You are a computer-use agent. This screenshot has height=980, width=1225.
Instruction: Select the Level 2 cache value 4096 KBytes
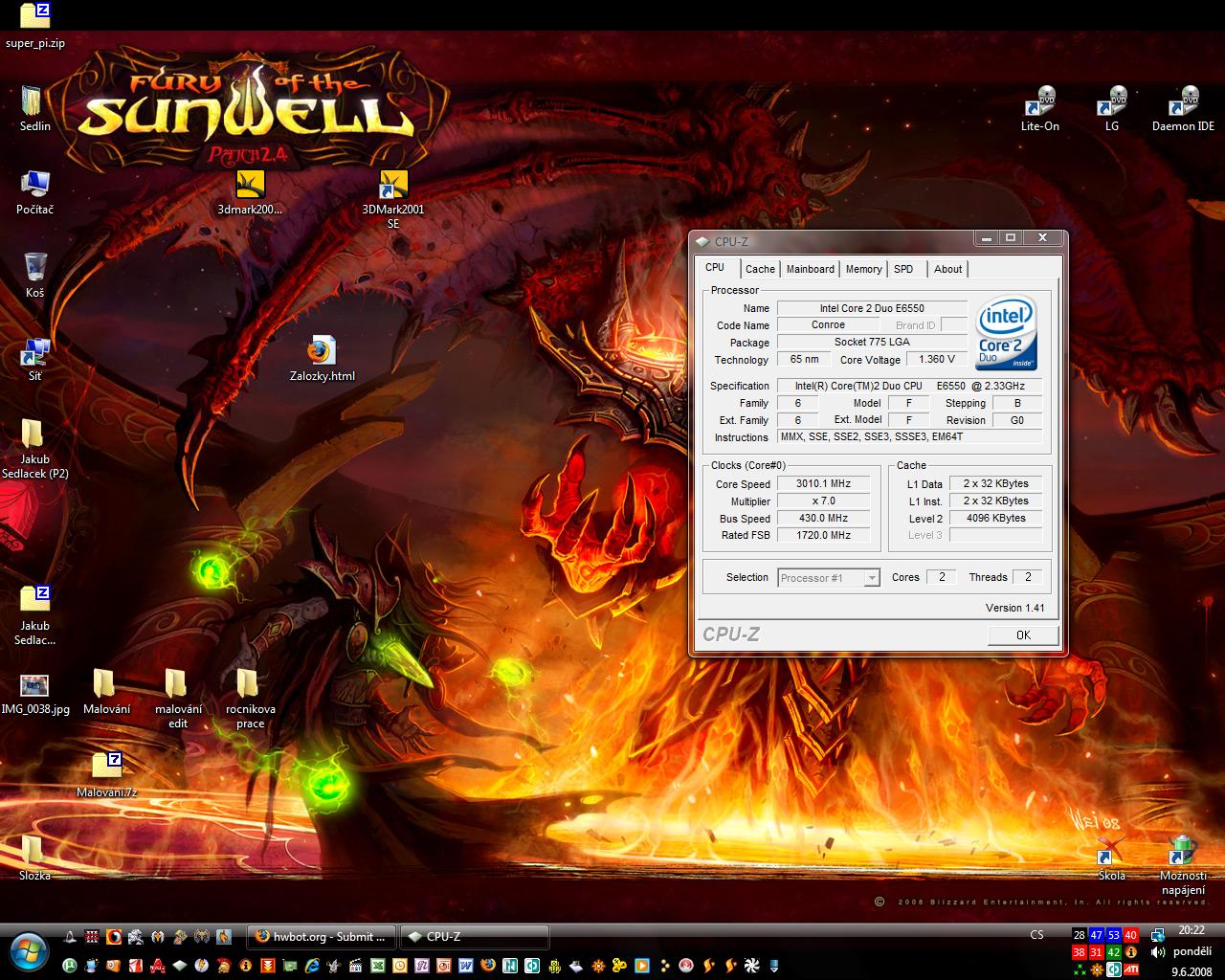click(995, 519)
